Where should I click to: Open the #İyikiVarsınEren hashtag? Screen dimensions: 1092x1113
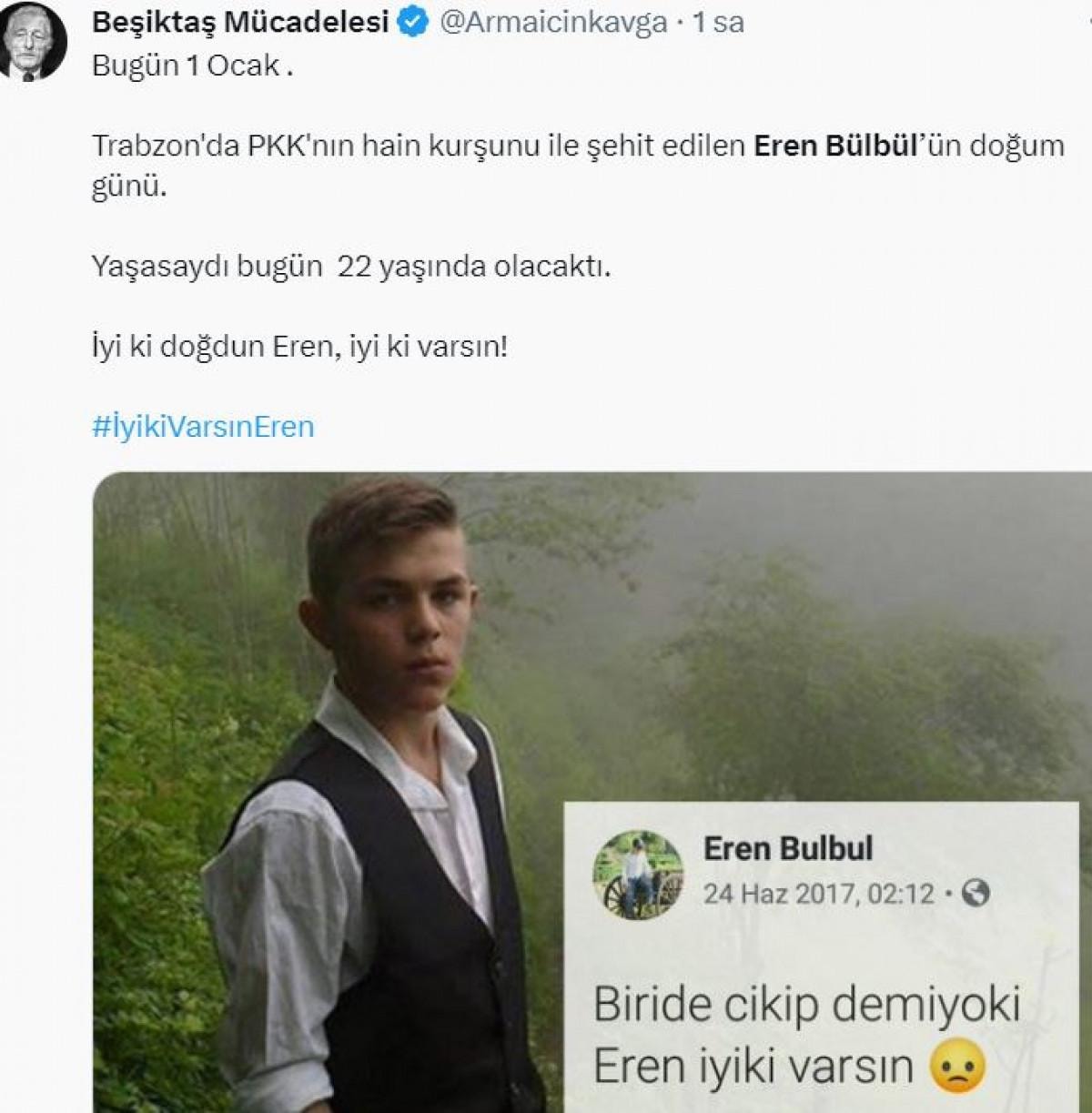(x=203, y=426)
